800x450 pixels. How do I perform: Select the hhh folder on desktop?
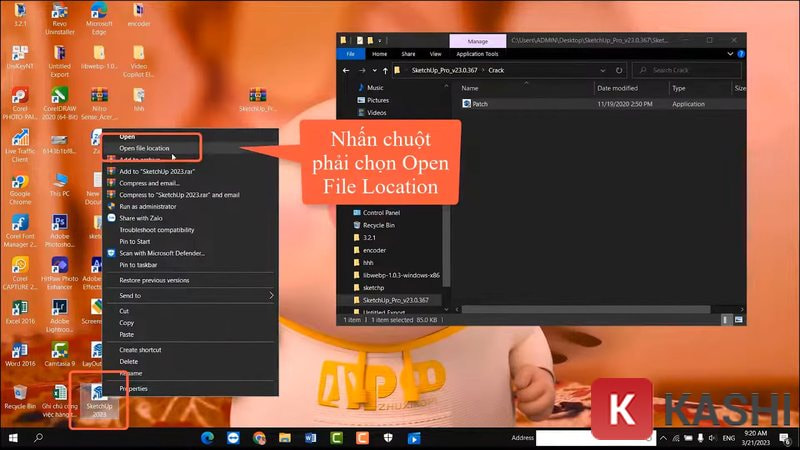(139, 99)
